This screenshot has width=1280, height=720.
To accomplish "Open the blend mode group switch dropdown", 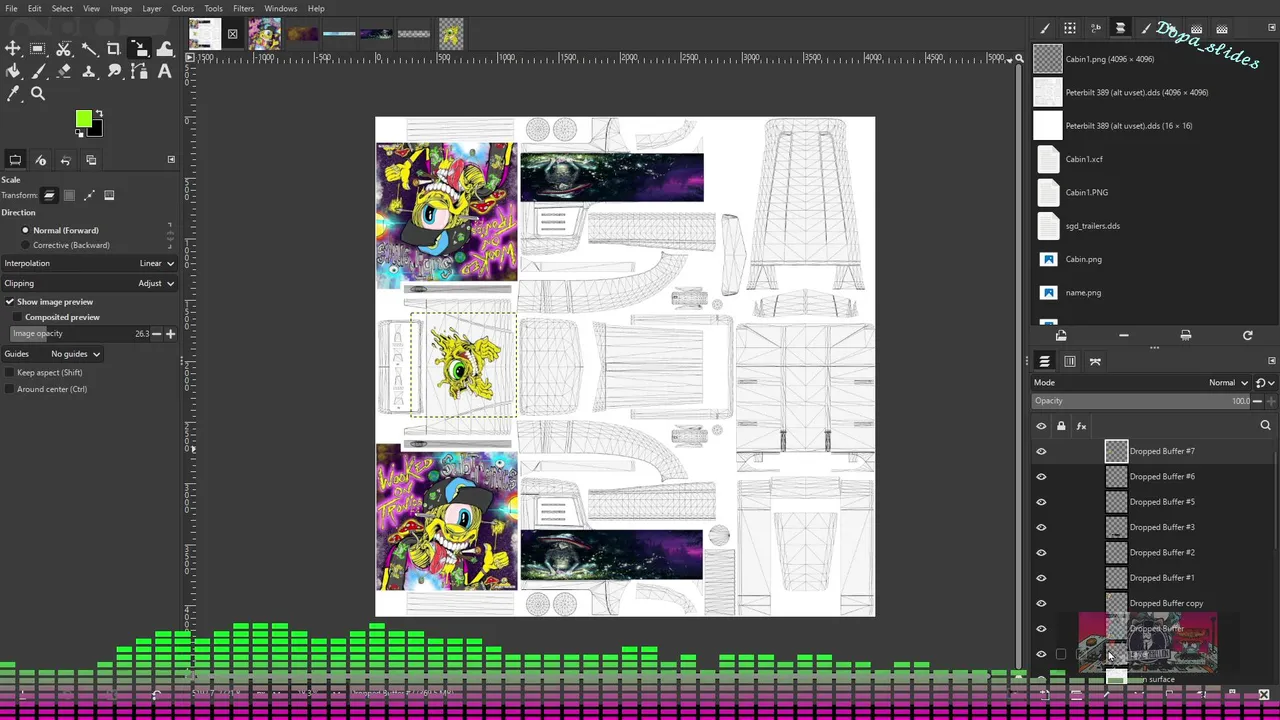I will pyautogui.click(x=1264, y=382).
